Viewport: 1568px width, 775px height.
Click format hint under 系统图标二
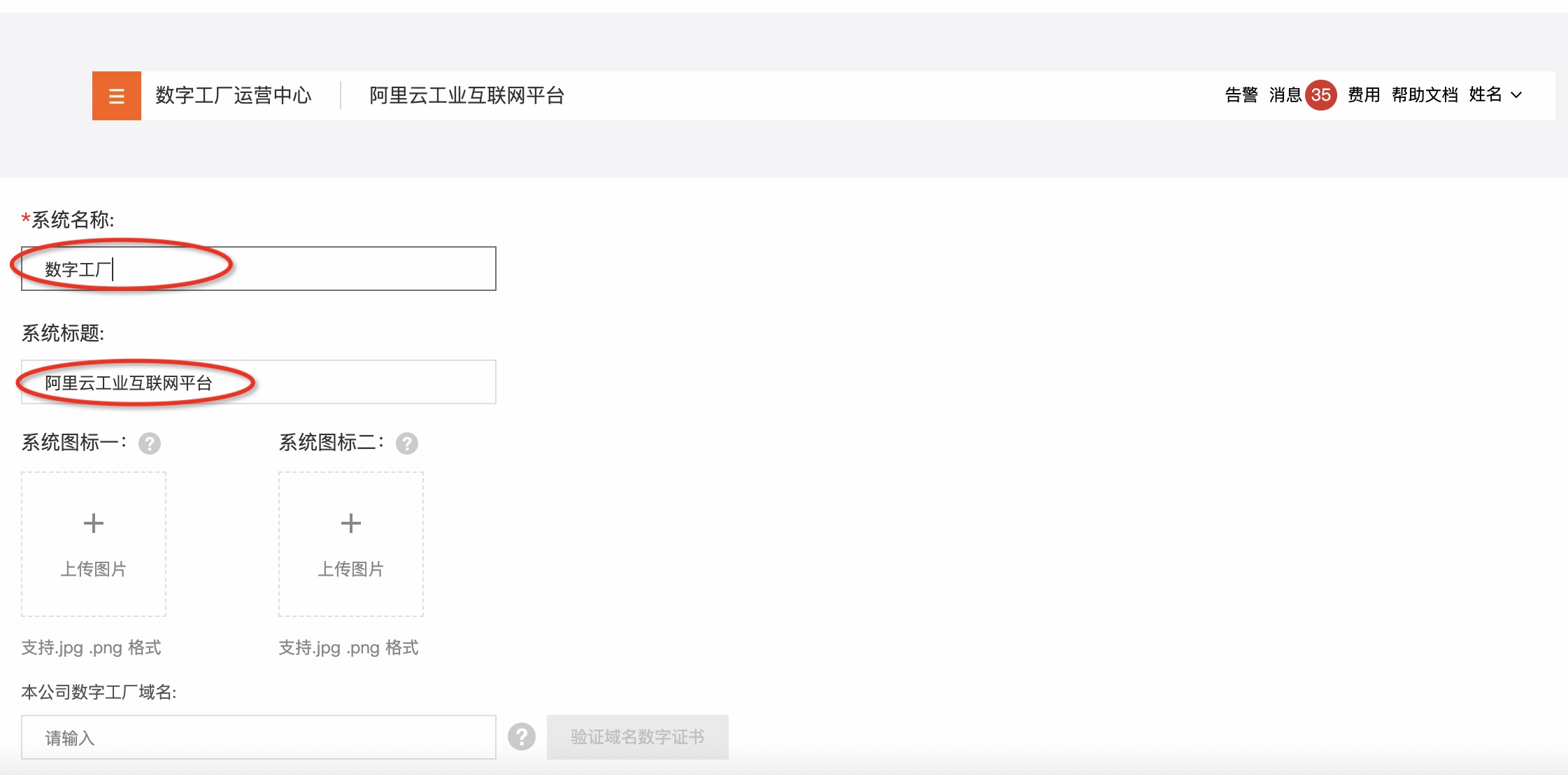tap(348, 648)
